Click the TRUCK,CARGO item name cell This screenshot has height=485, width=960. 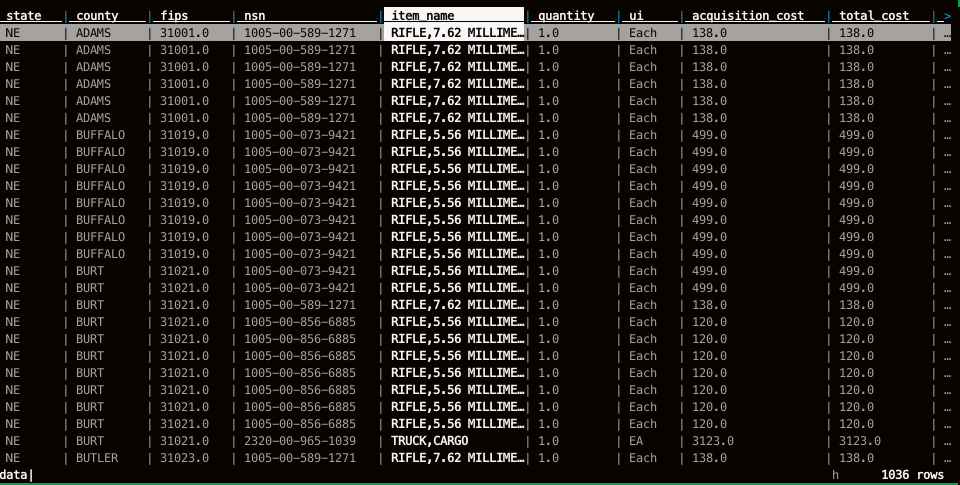click(429, 441)
